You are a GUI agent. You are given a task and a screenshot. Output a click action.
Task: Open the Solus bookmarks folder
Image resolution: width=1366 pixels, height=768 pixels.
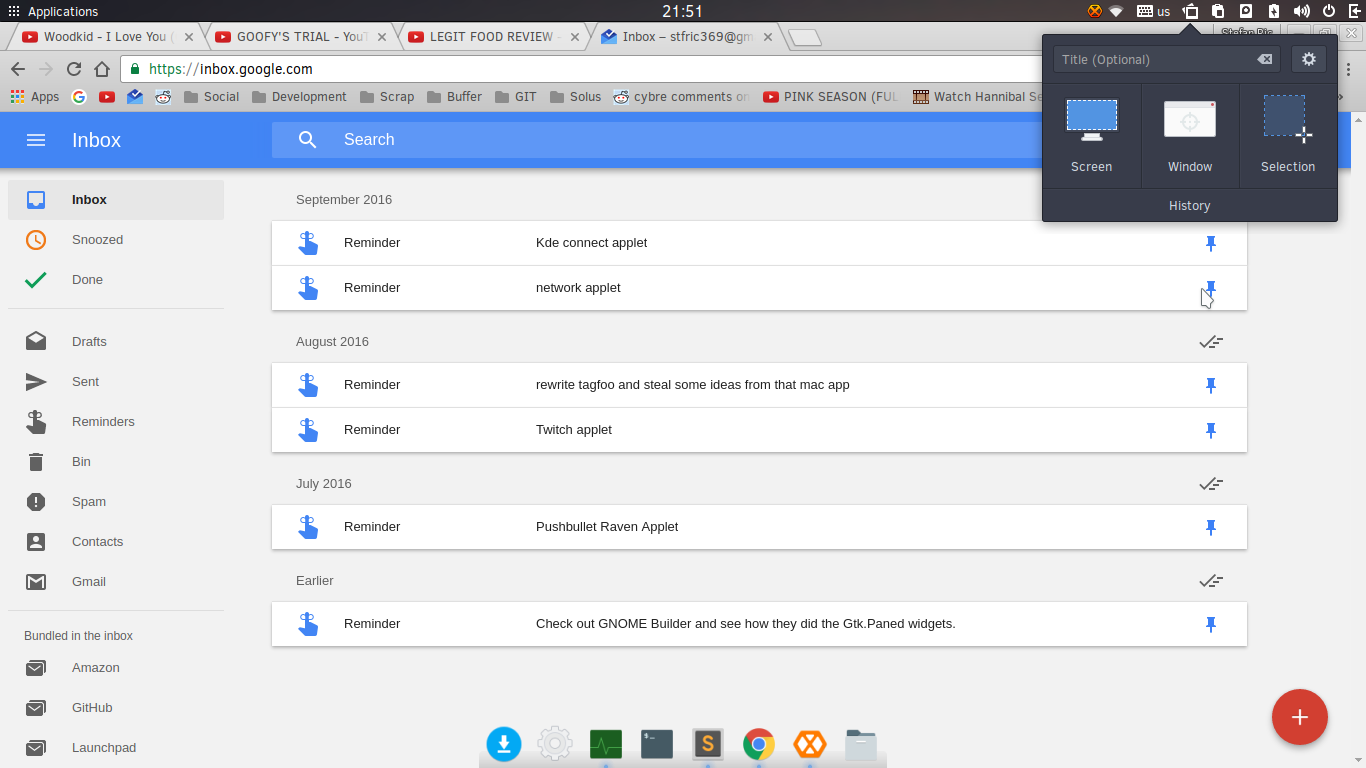[x=576, y=97]
